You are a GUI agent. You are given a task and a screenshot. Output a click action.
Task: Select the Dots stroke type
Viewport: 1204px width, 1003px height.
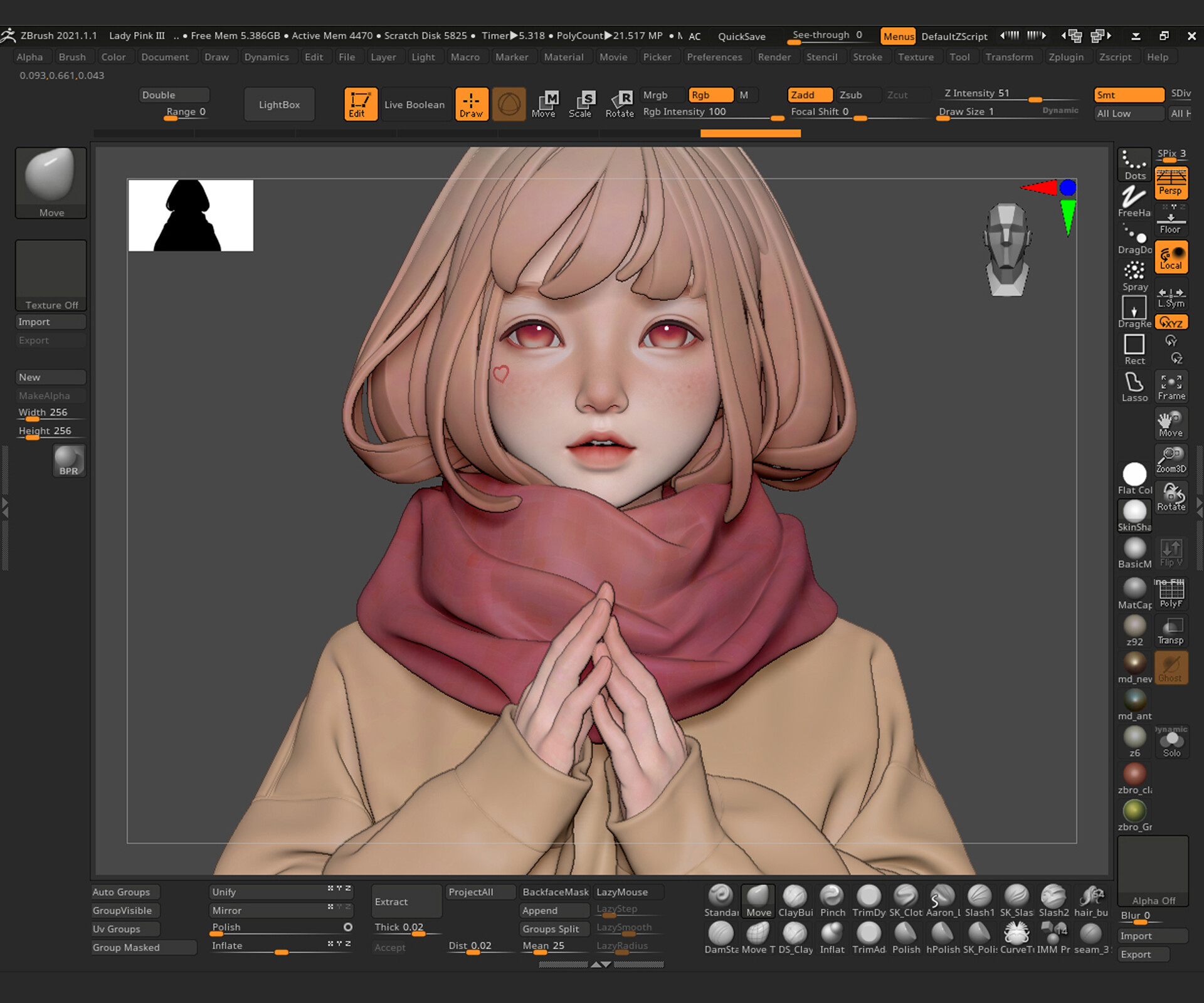pos(1134,165)
